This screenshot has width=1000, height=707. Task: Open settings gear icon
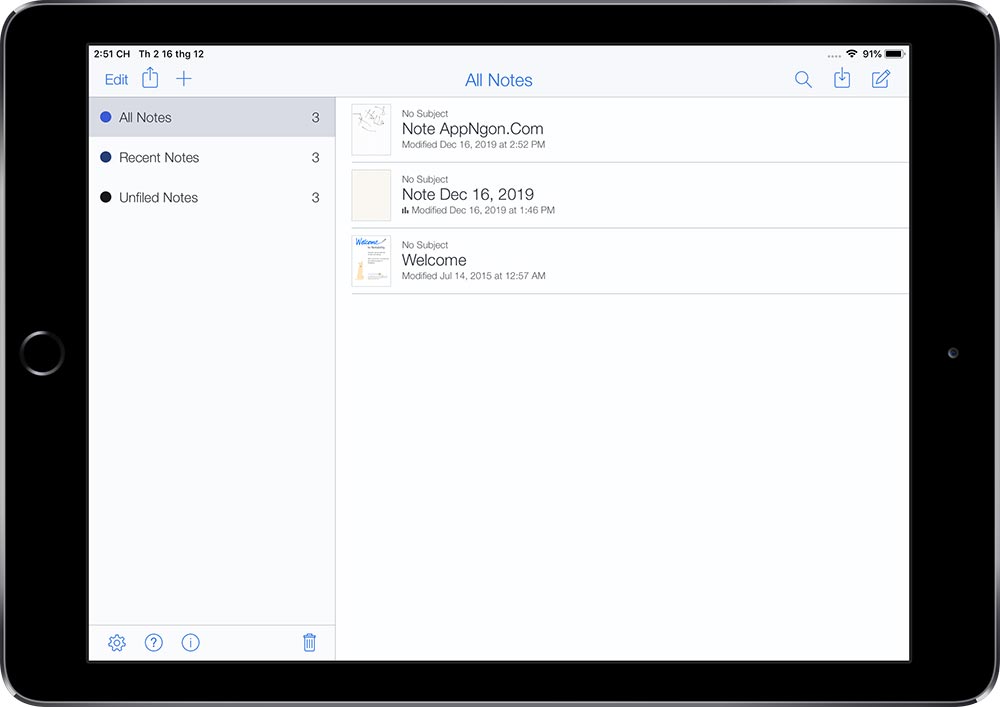117,643
